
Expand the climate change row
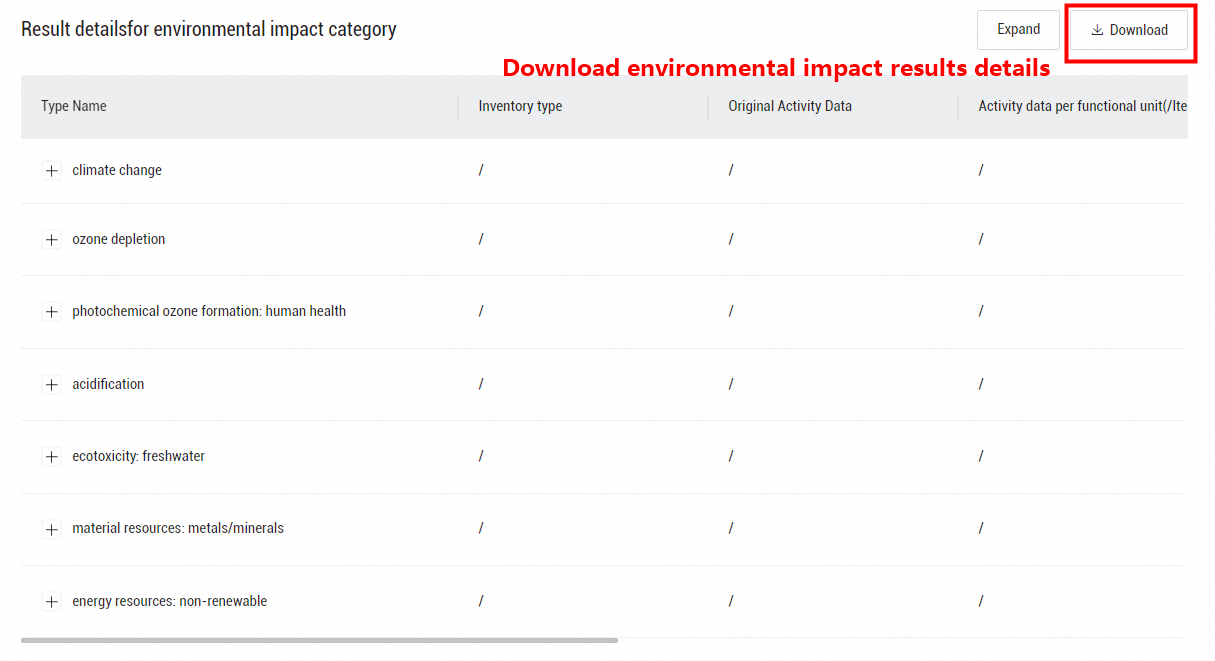pos(52,171)
